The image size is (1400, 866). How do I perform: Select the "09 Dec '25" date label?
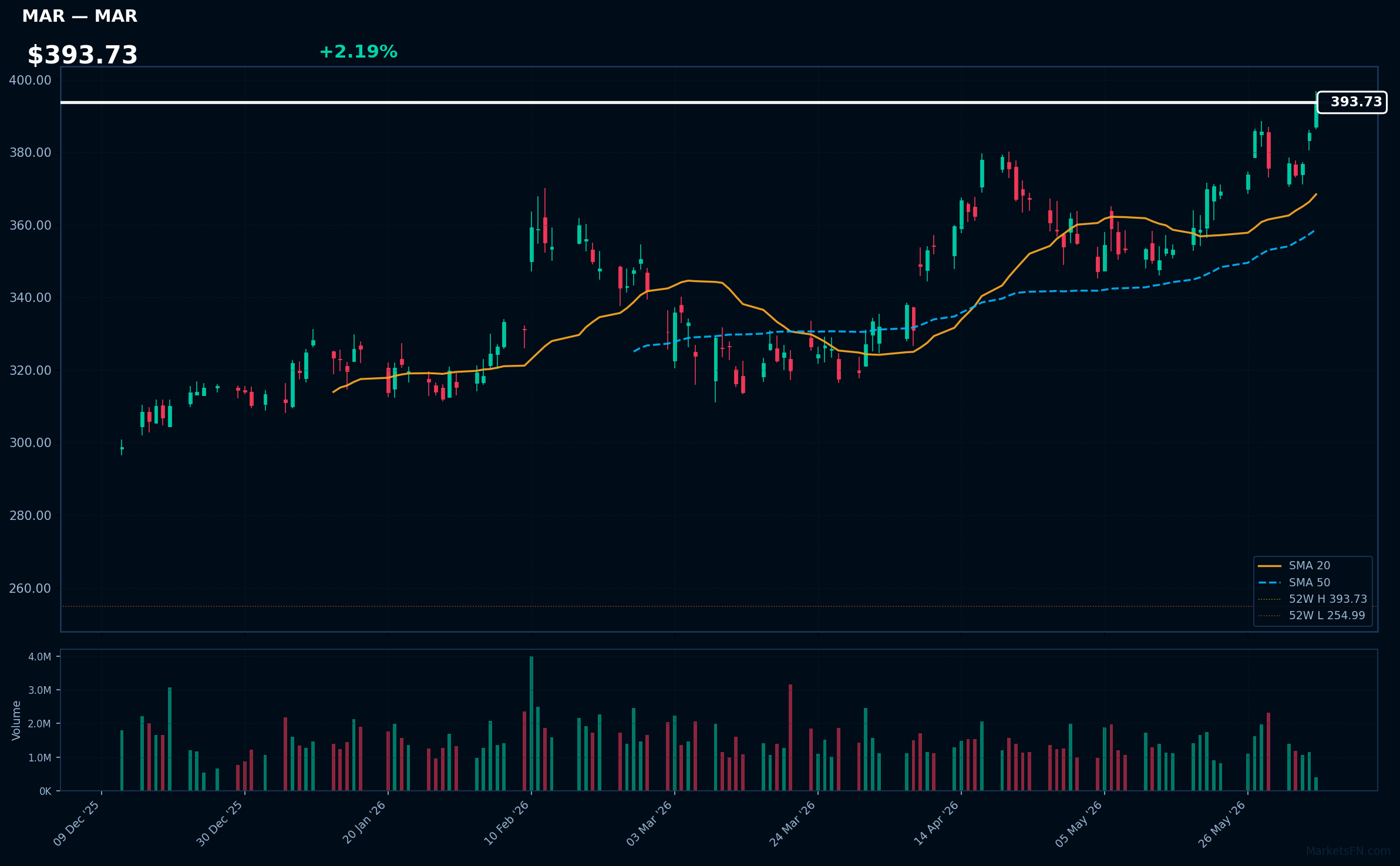pos(77,823)
